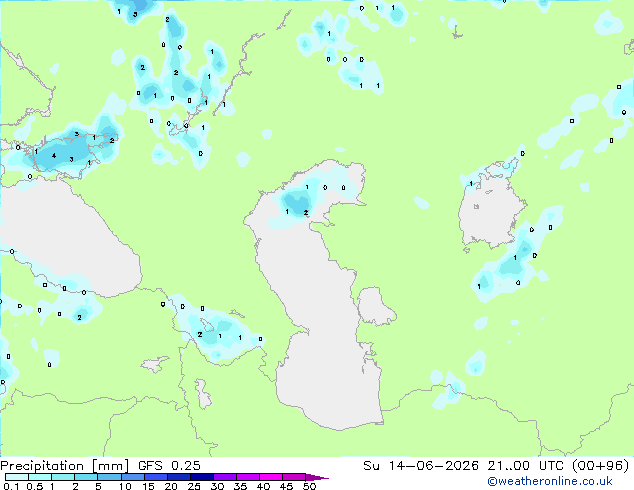Select the 0.5–1 mm legend color swatch
The width and height of the screenshot is (634, 490).
40,477
